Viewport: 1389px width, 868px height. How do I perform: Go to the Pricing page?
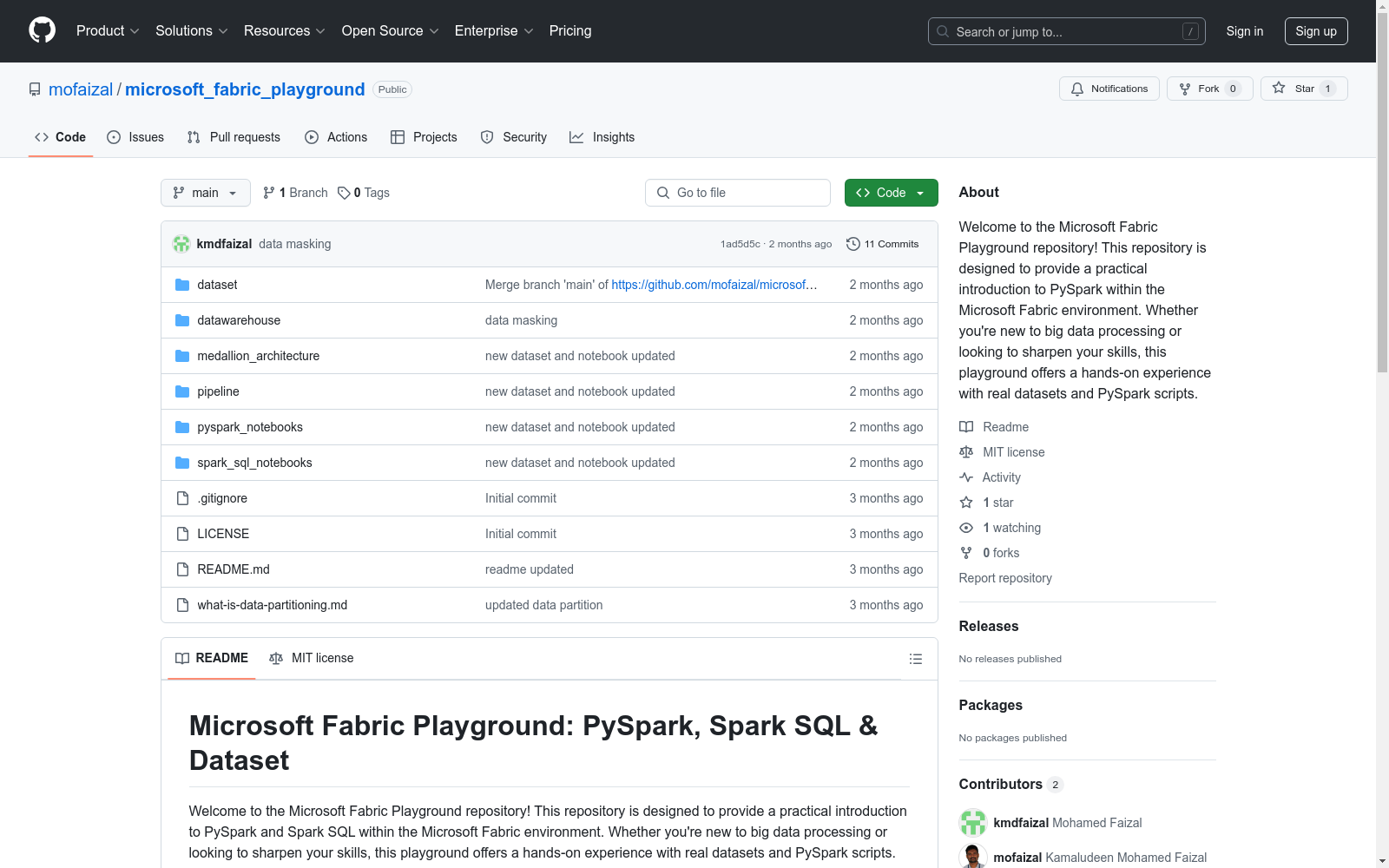570,31
